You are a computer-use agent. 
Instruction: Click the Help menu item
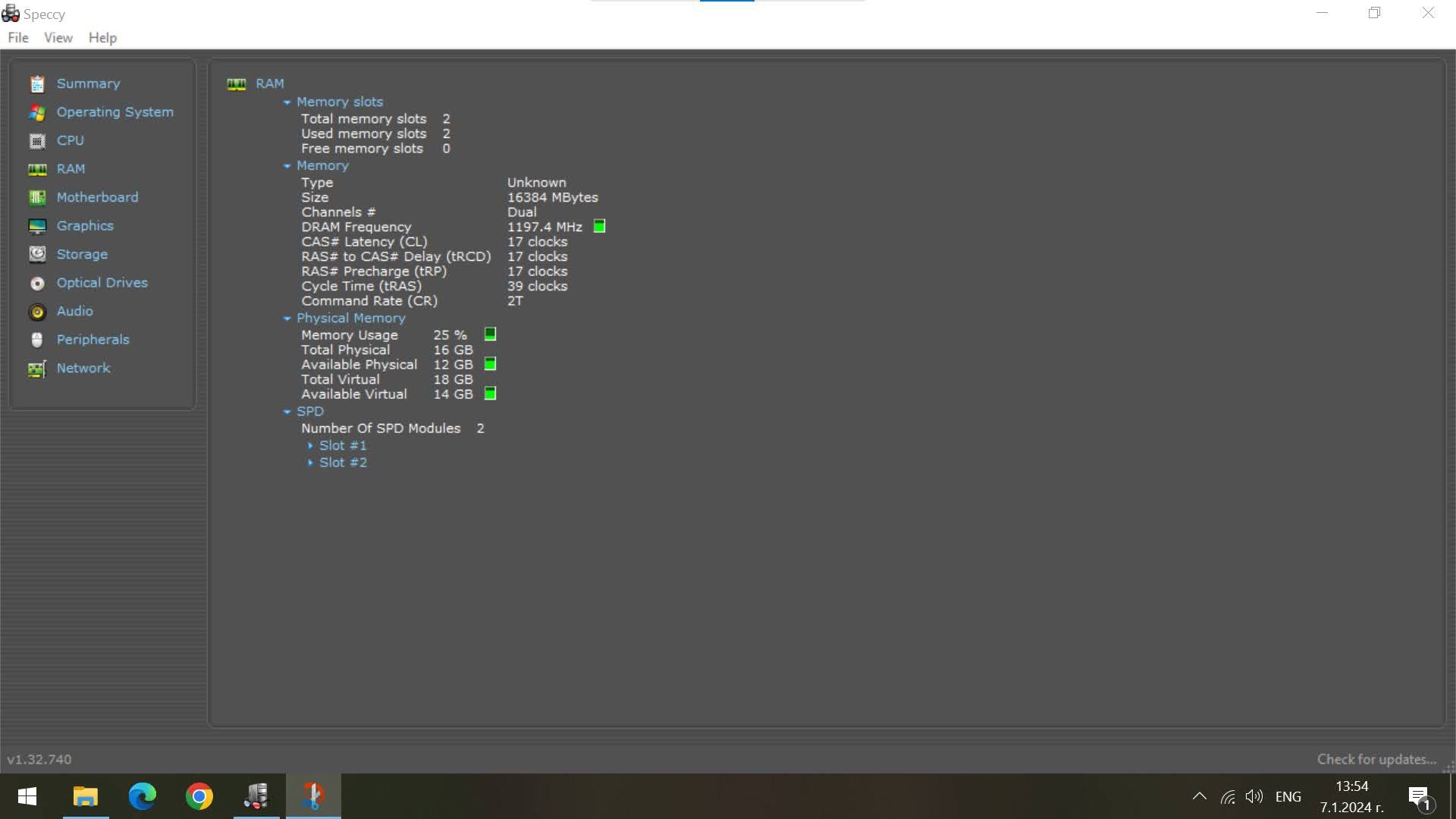pos(101,37)
